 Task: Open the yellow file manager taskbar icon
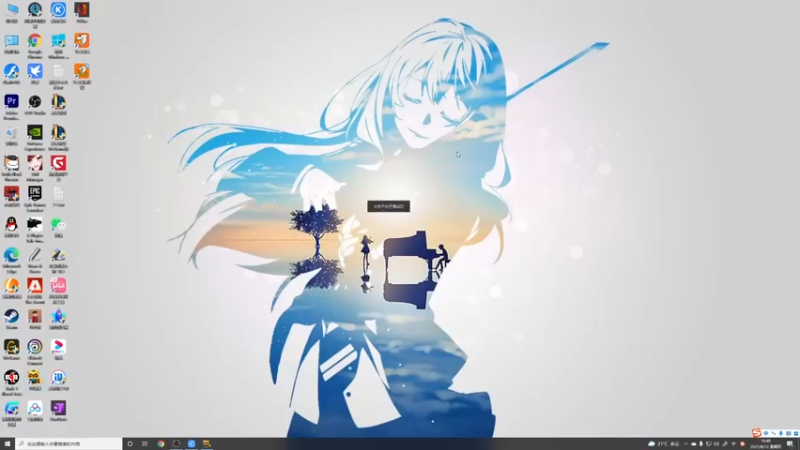(x=207, y=444)
